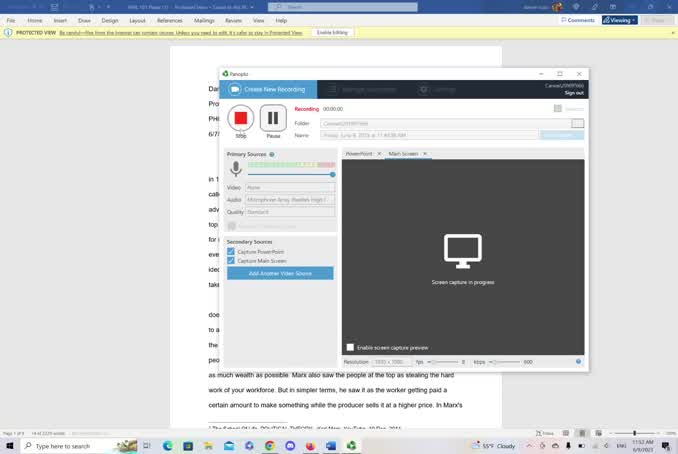678x454 pixels.
Task: Click the monitor screen capture icon
Action: tap(463, 251)
